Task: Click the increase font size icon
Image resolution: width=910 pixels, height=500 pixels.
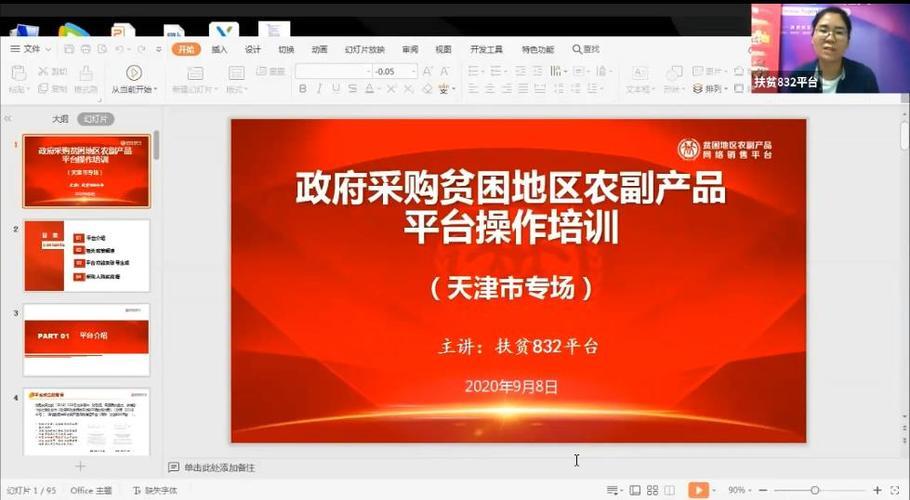Action: [428, 71]
